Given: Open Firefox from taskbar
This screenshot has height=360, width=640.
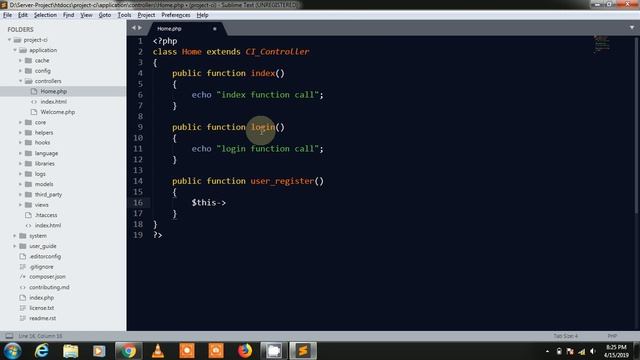Looking at the screenshot, I should coord(245,351).
